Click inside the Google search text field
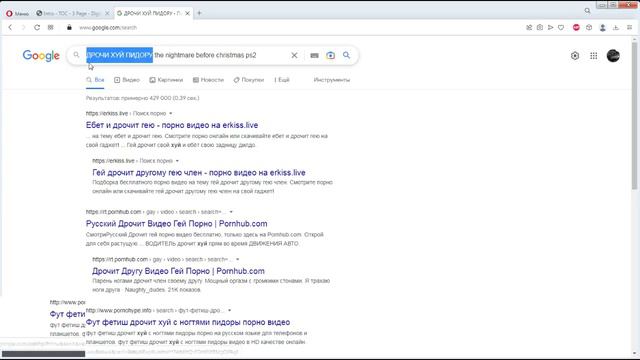640x360 pixels. 186,55
